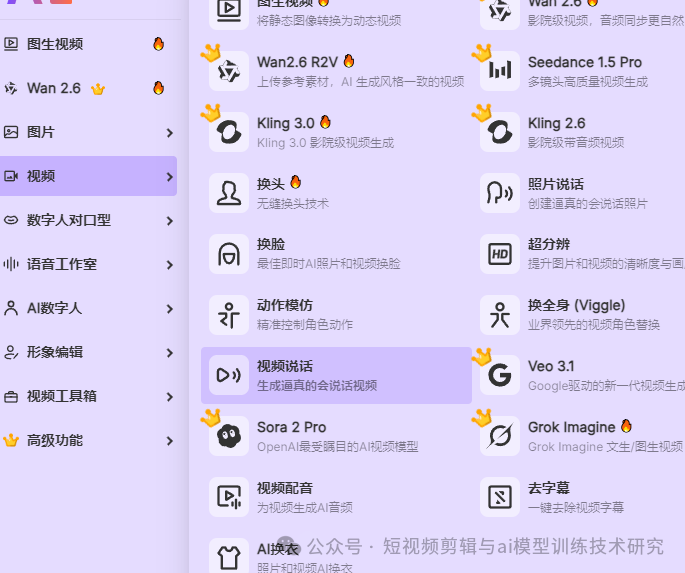Click the AI数字人 person icon

pos(11,308)
